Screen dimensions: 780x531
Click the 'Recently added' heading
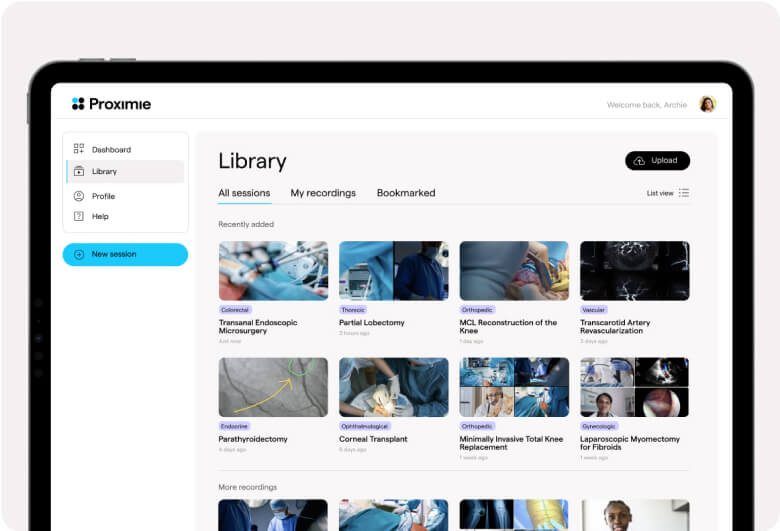[246, 224]
